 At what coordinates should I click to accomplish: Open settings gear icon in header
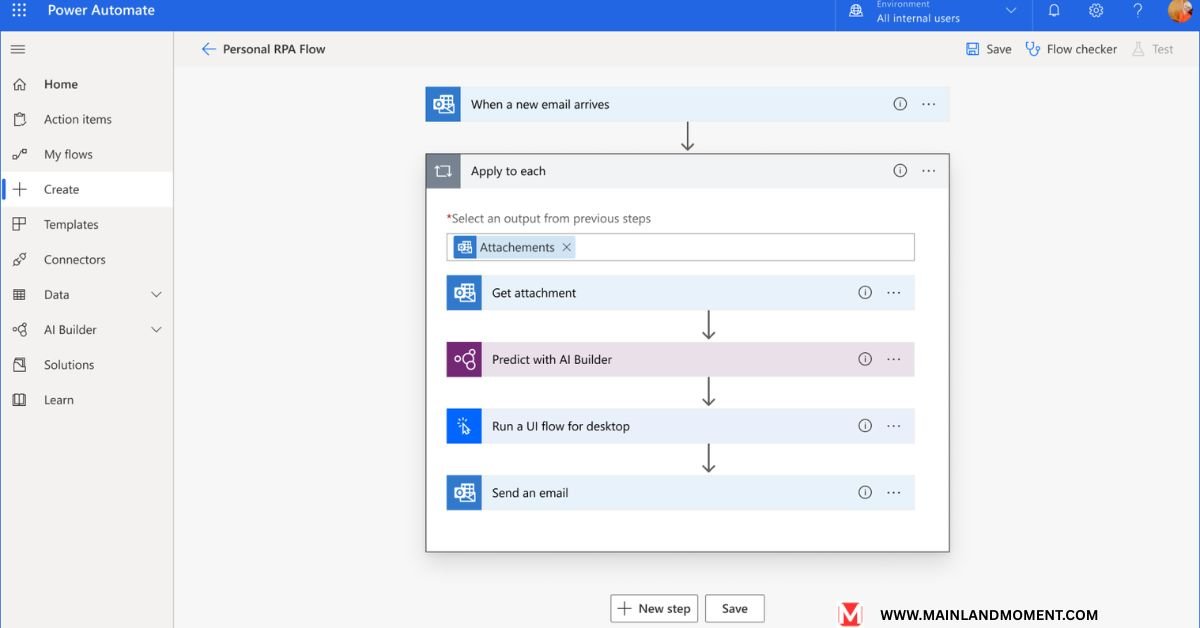click(1096, 11)
